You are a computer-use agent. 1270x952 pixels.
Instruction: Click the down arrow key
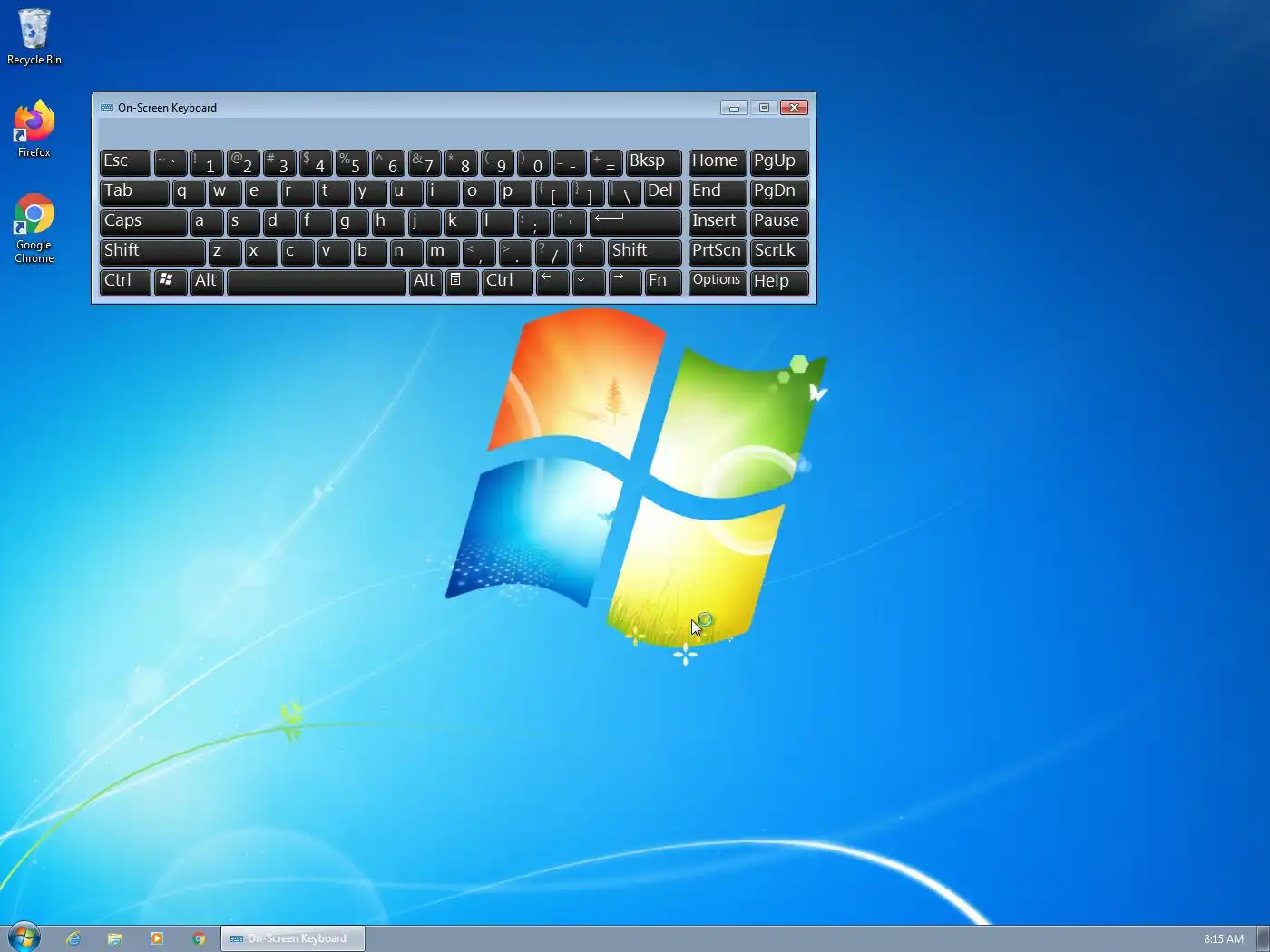tap(589, 282)
